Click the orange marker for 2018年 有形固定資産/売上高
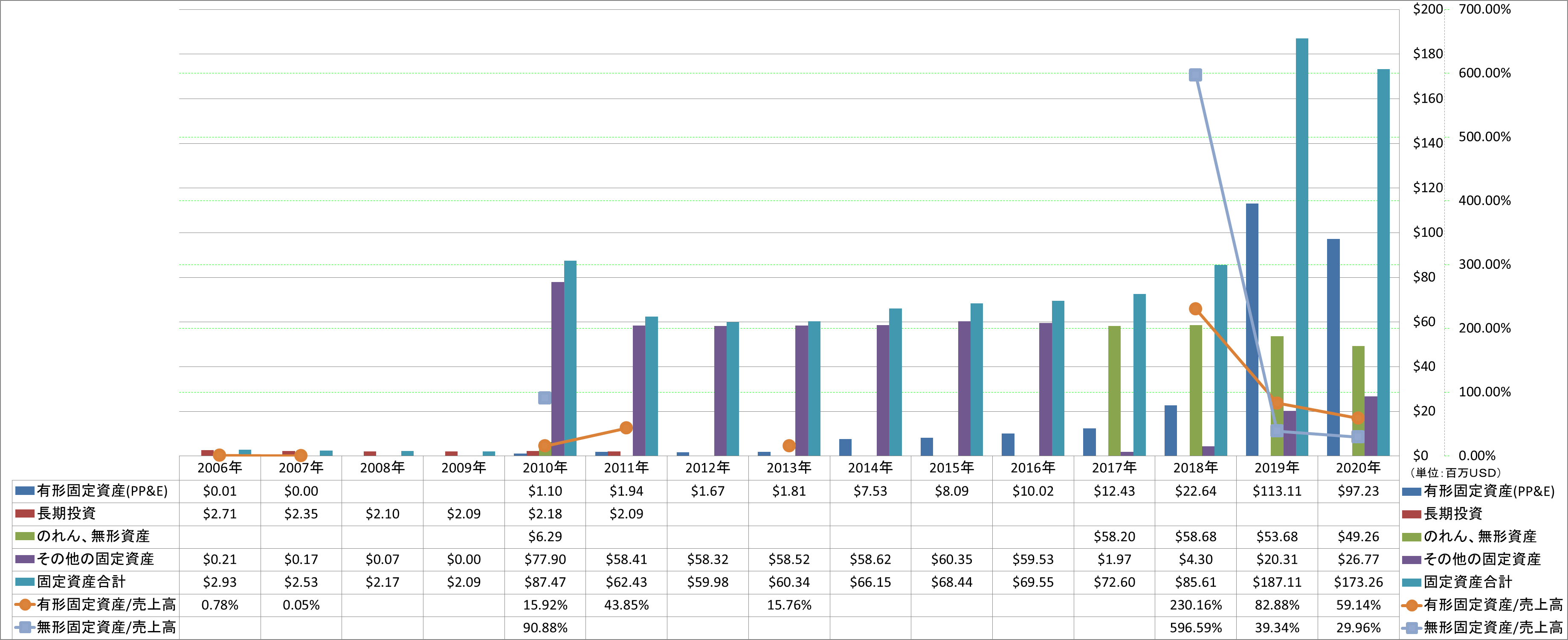 point(1195,309)
